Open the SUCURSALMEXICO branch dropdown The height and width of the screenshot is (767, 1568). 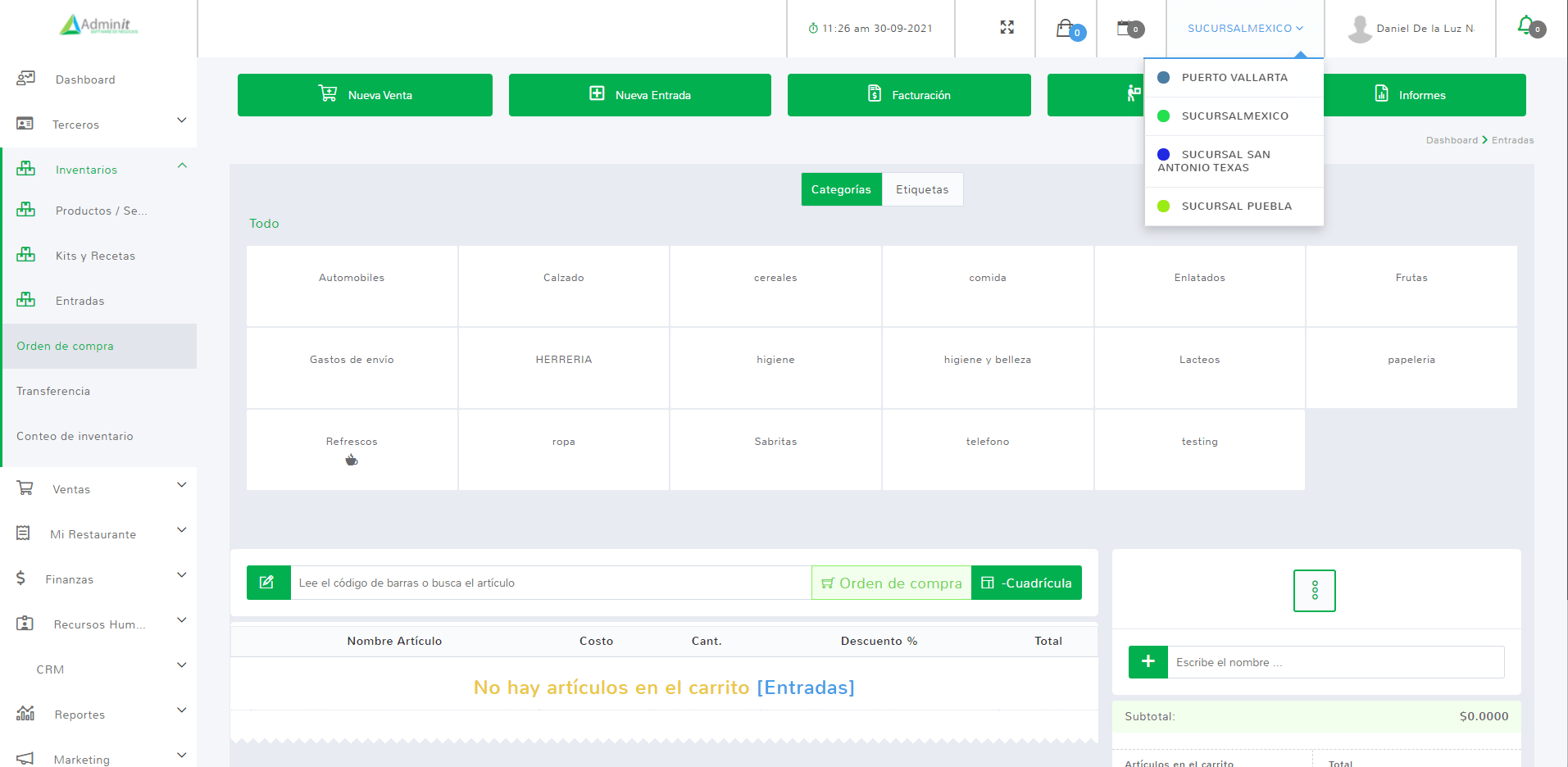1244,29
